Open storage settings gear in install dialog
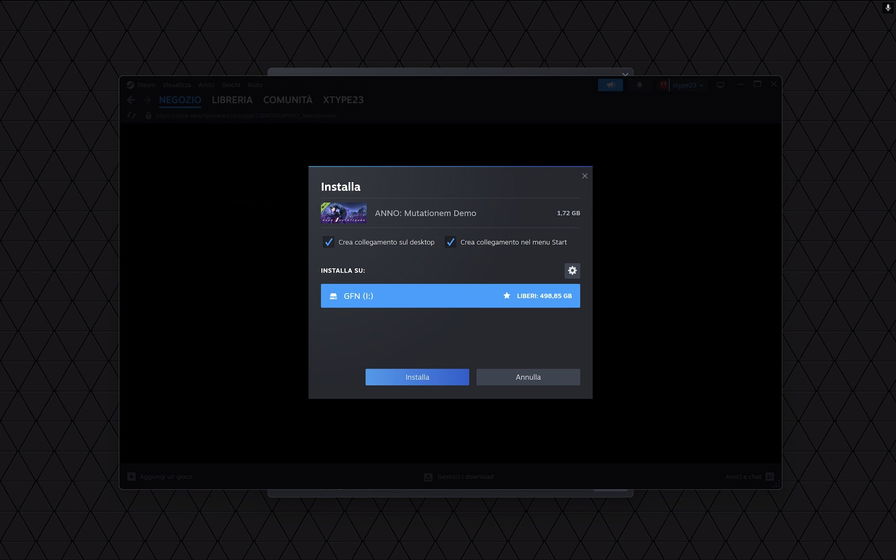The image size is (896, 560). 572,271
